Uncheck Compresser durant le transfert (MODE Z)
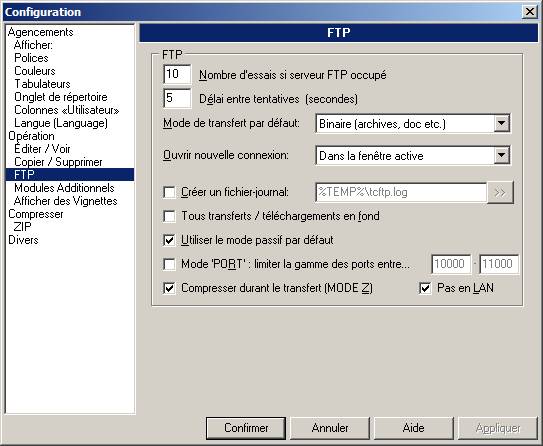Viewport: 543px width, 446px height. (x=169, y=288)
